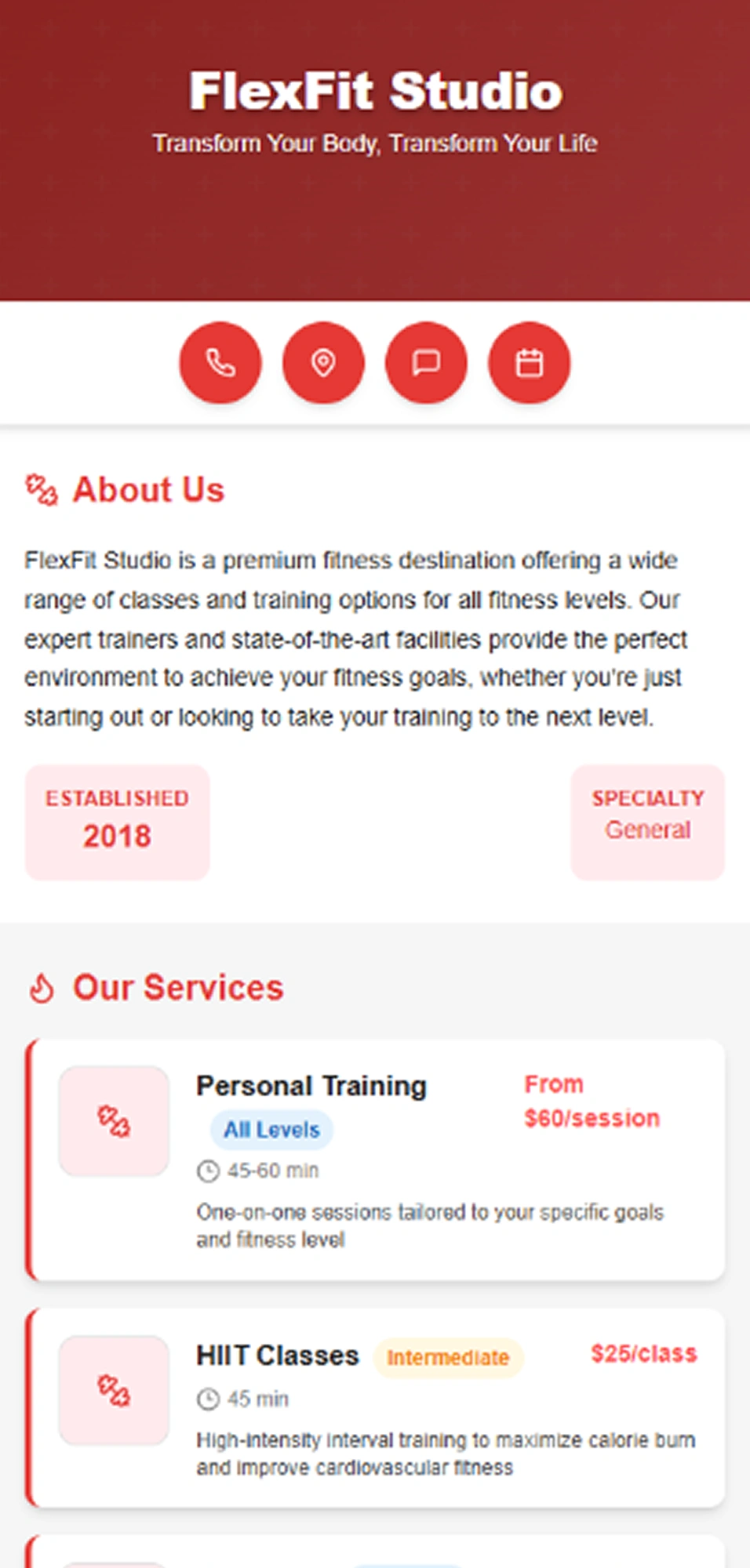Click the All Levels badge
The height and width of the screenshot is (1568, 750).
[x=271, y=1130]
